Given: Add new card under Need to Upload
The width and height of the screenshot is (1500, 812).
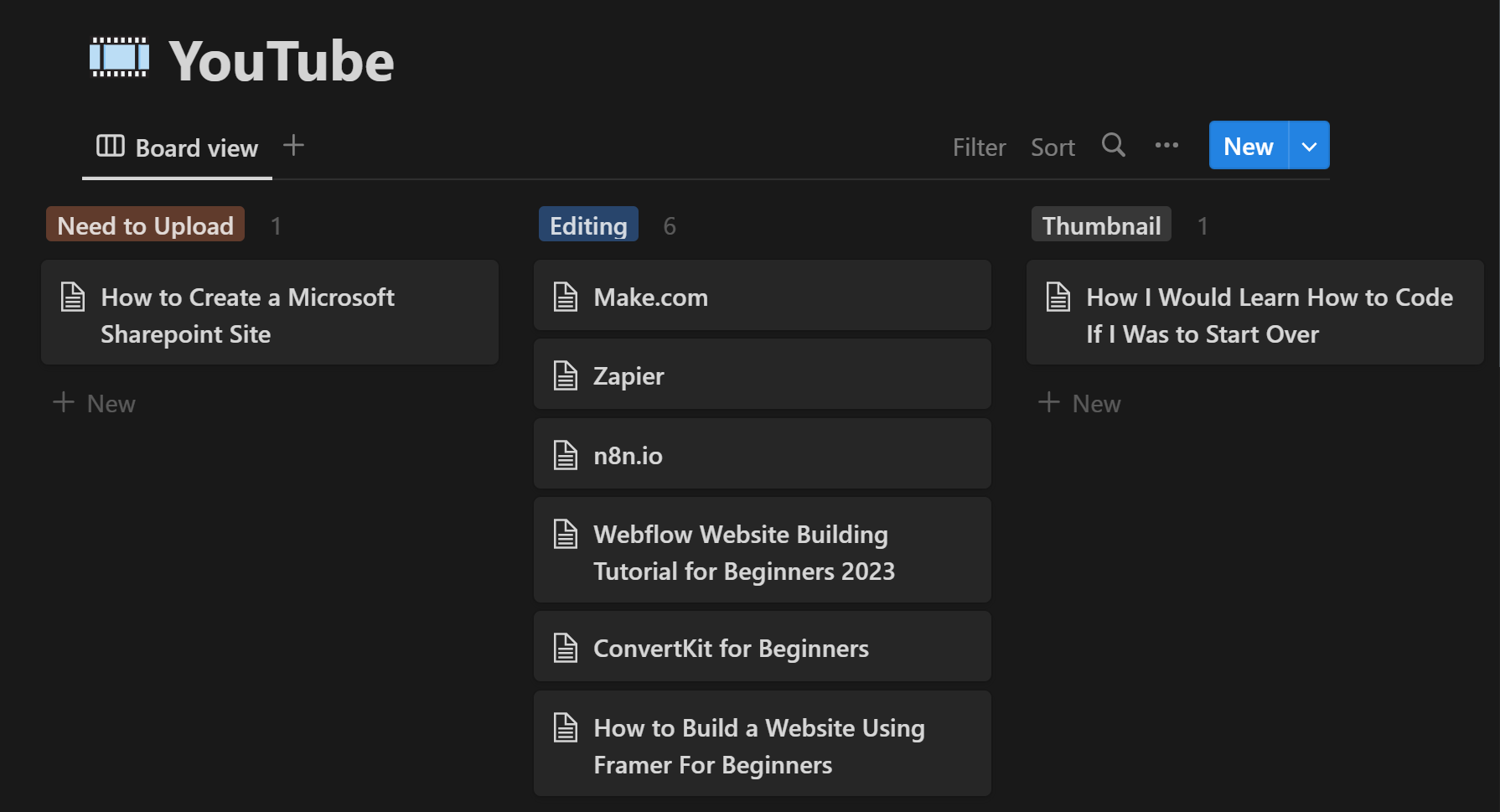Looking at the screenshot, I should [x=95, y=403].
